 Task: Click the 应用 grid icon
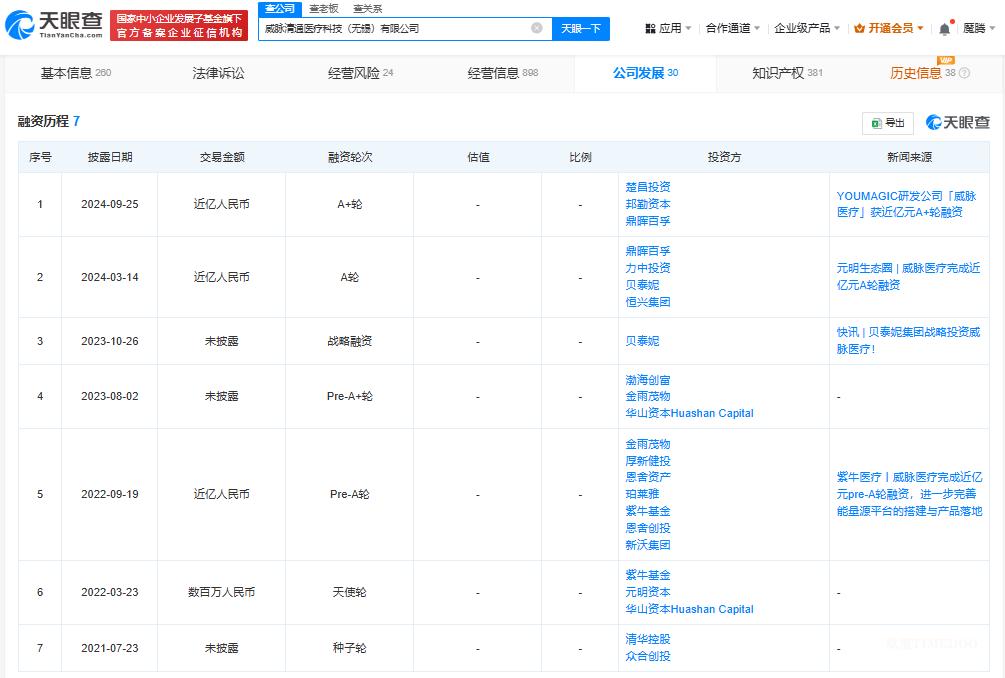(x=651, y=28)
